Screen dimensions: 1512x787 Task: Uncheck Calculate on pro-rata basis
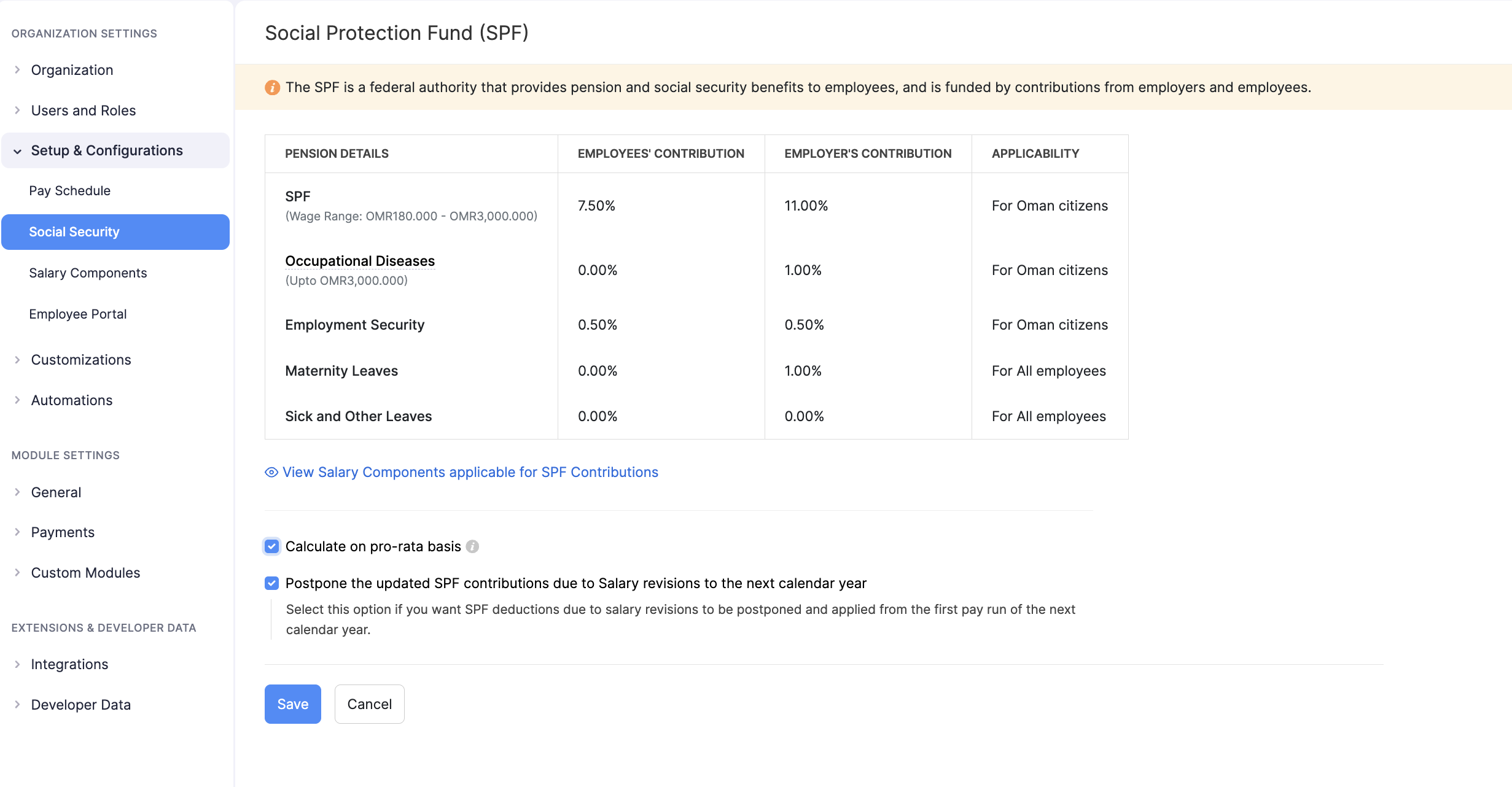271,546
